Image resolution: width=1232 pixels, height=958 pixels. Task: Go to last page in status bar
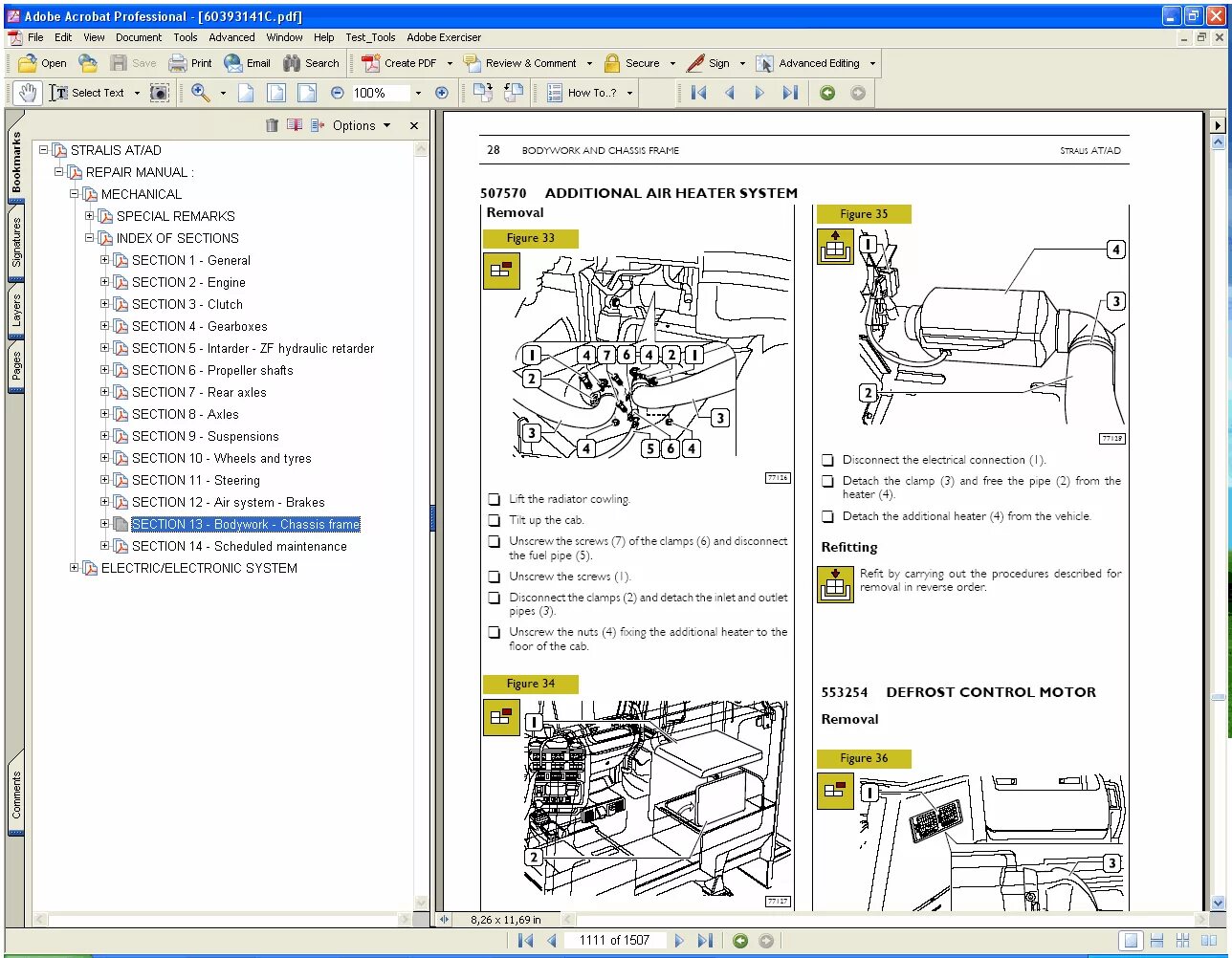point(705,941)
